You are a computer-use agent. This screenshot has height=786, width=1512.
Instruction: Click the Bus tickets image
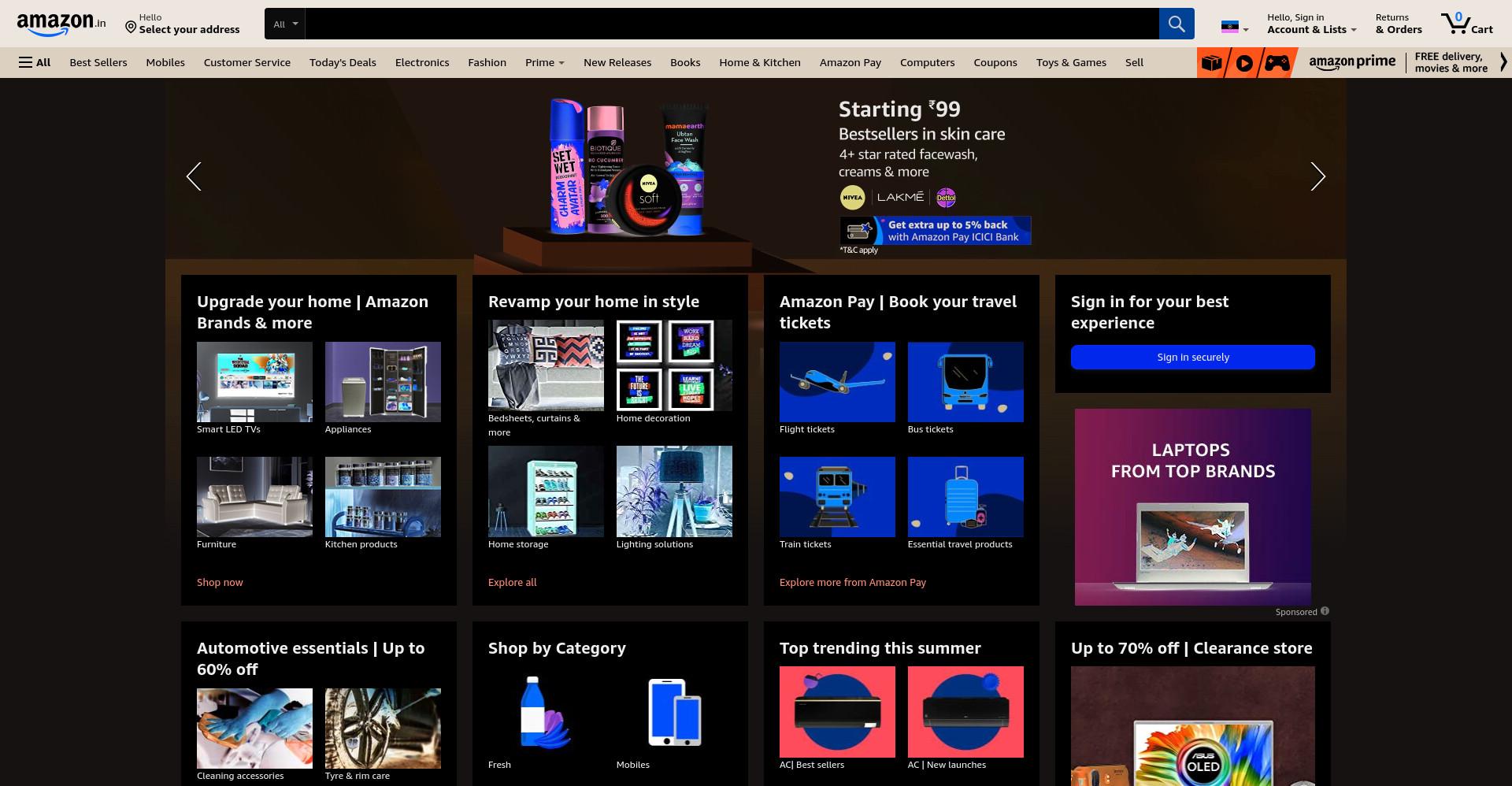965,382
